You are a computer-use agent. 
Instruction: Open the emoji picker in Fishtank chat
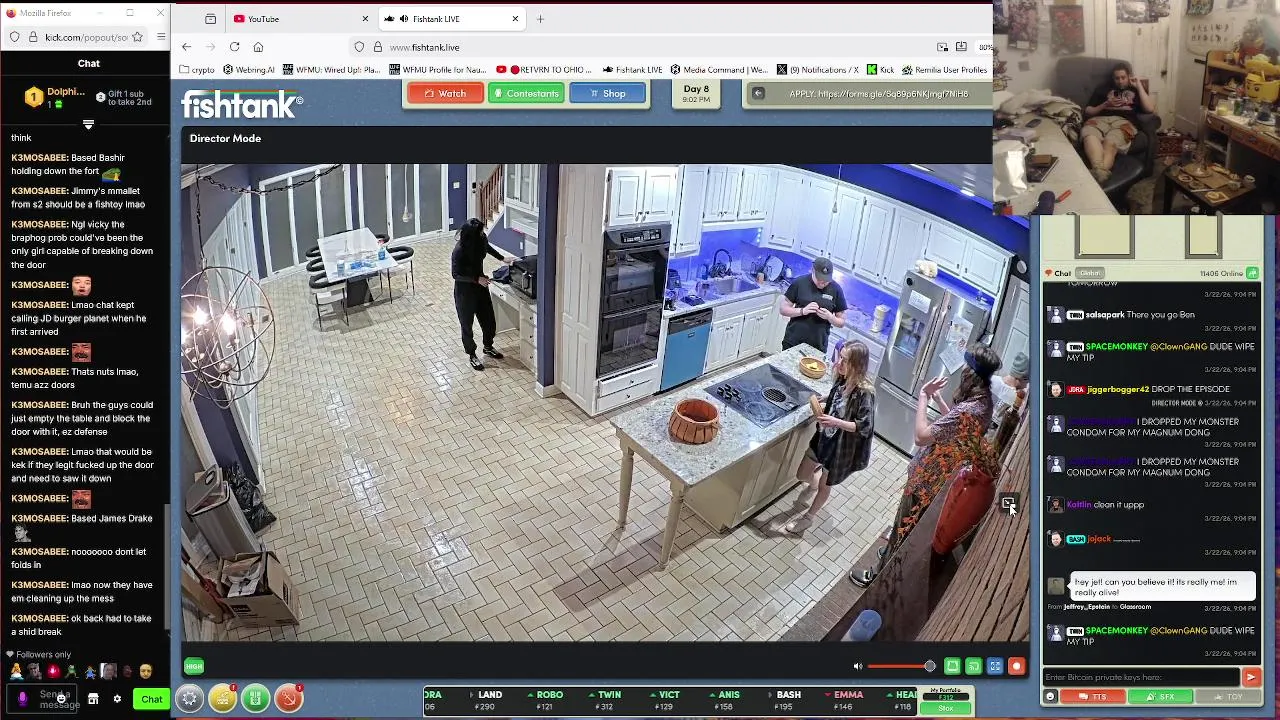(x=1050, y=696)
